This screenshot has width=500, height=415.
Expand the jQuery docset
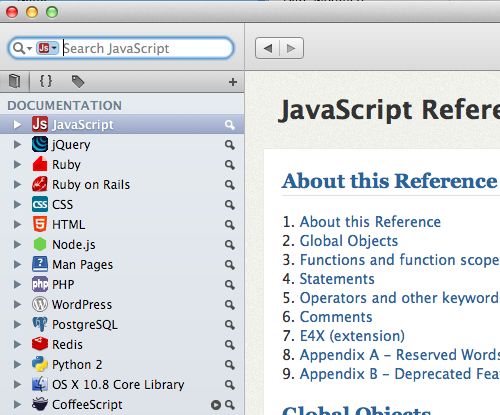click(17, 145)
